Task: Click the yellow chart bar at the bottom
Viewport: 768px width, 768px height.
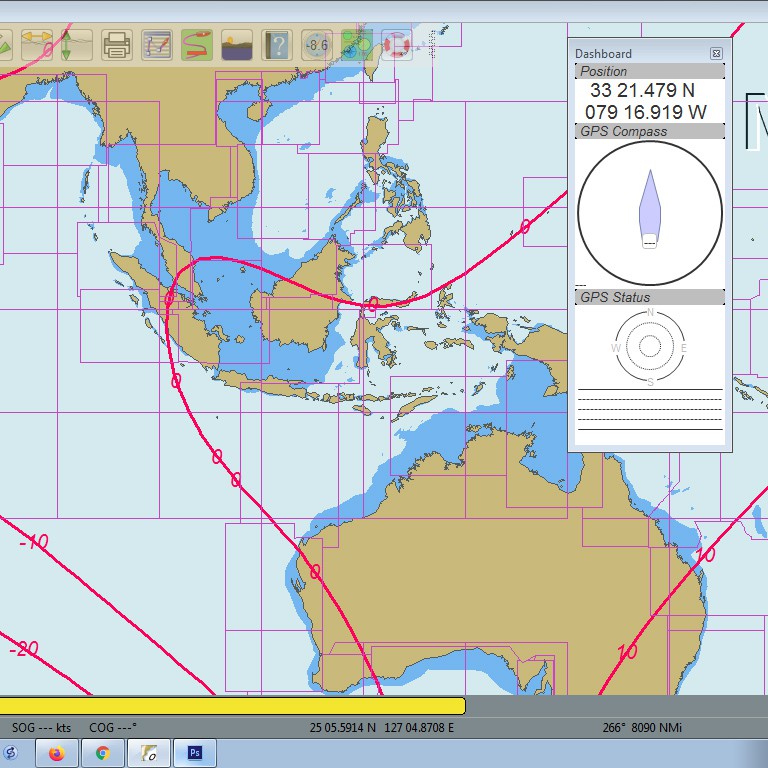Action: tap(232, 706)
